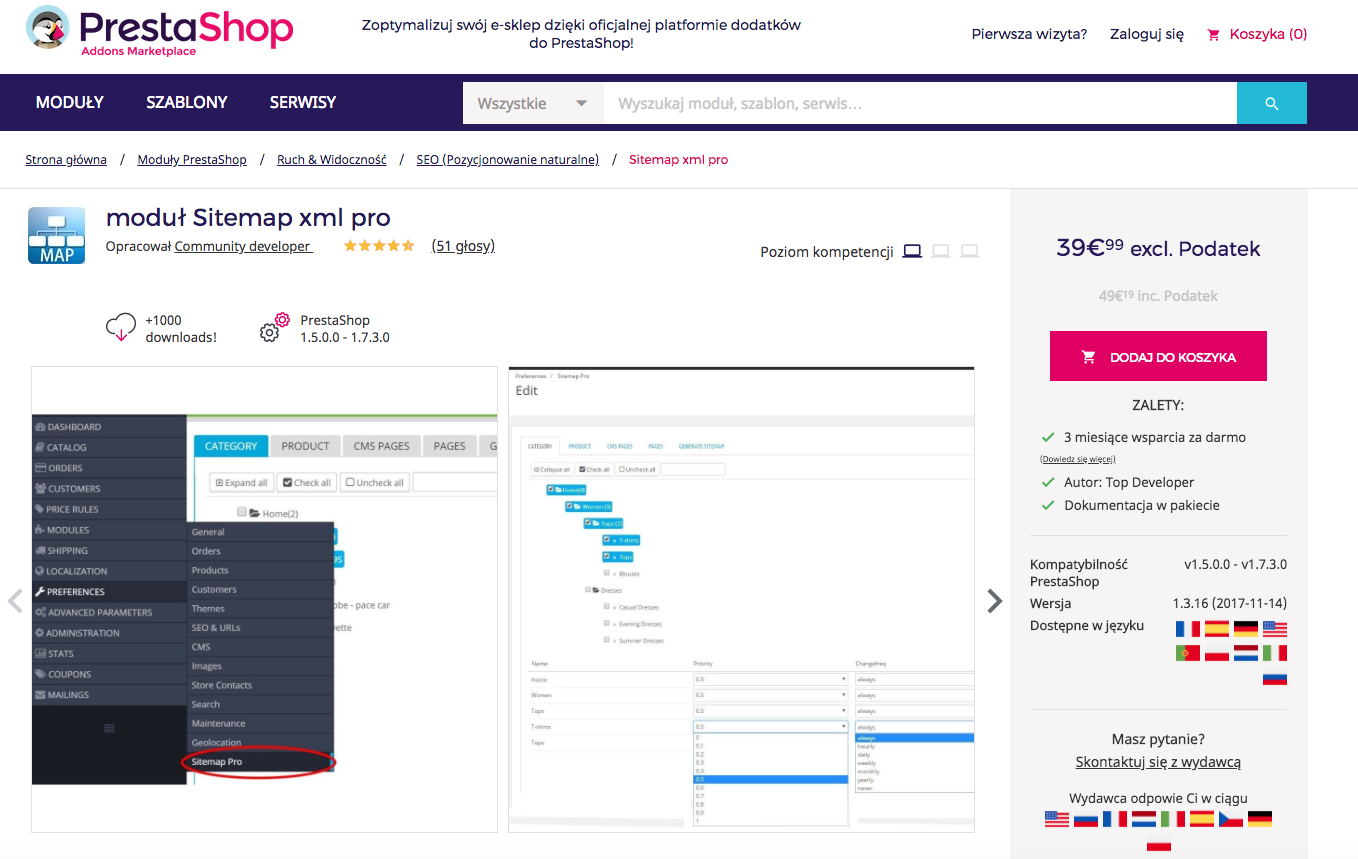This screenshot has height=859, width=1358.
Task: Click the version text 1.3.16 (2017-11-14)
Action: pyautogui.click(x=1230, y=604)
